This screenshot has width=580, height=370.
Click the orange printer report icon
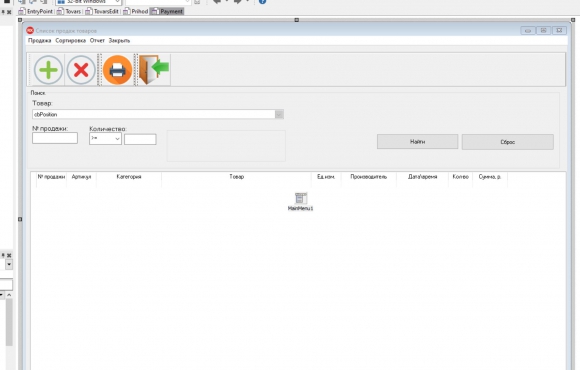(117, 70)
